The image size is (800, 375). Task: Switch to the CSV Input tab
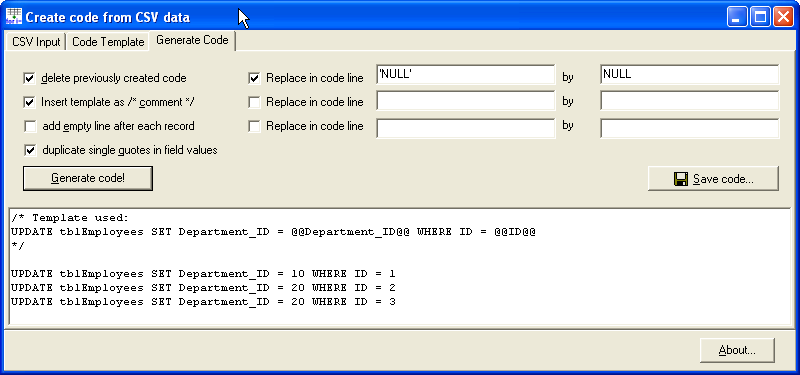(36, 42)
